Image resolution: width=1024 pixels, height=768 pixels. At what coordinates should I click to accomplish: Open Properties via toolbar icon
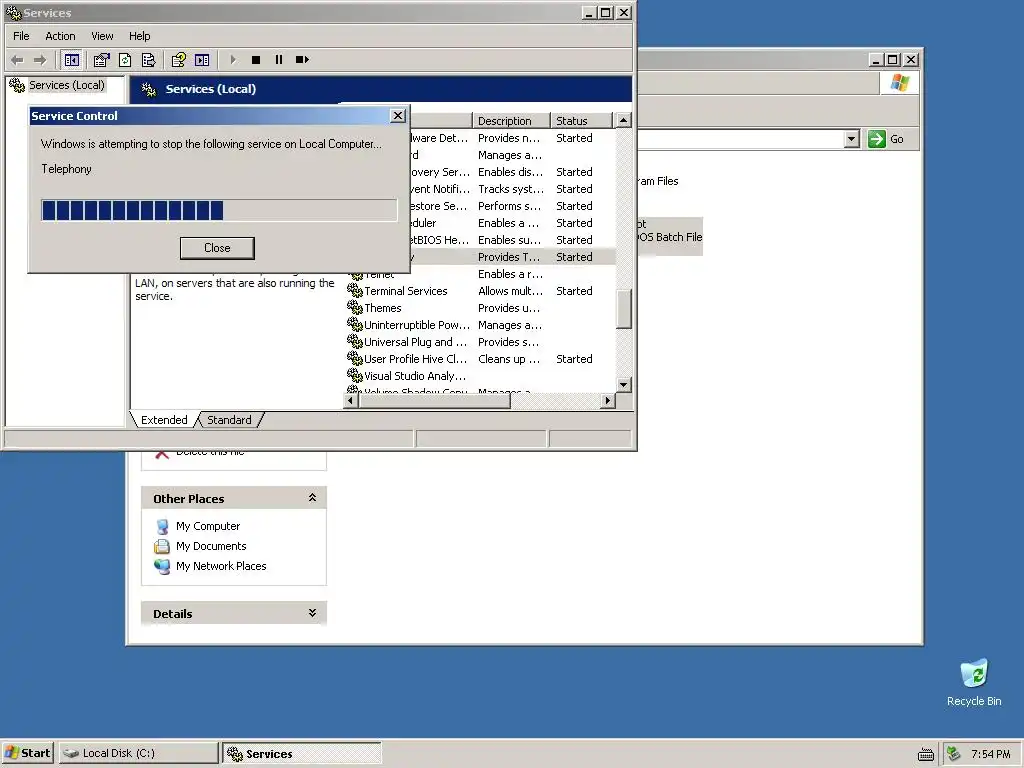coord(101,60)
